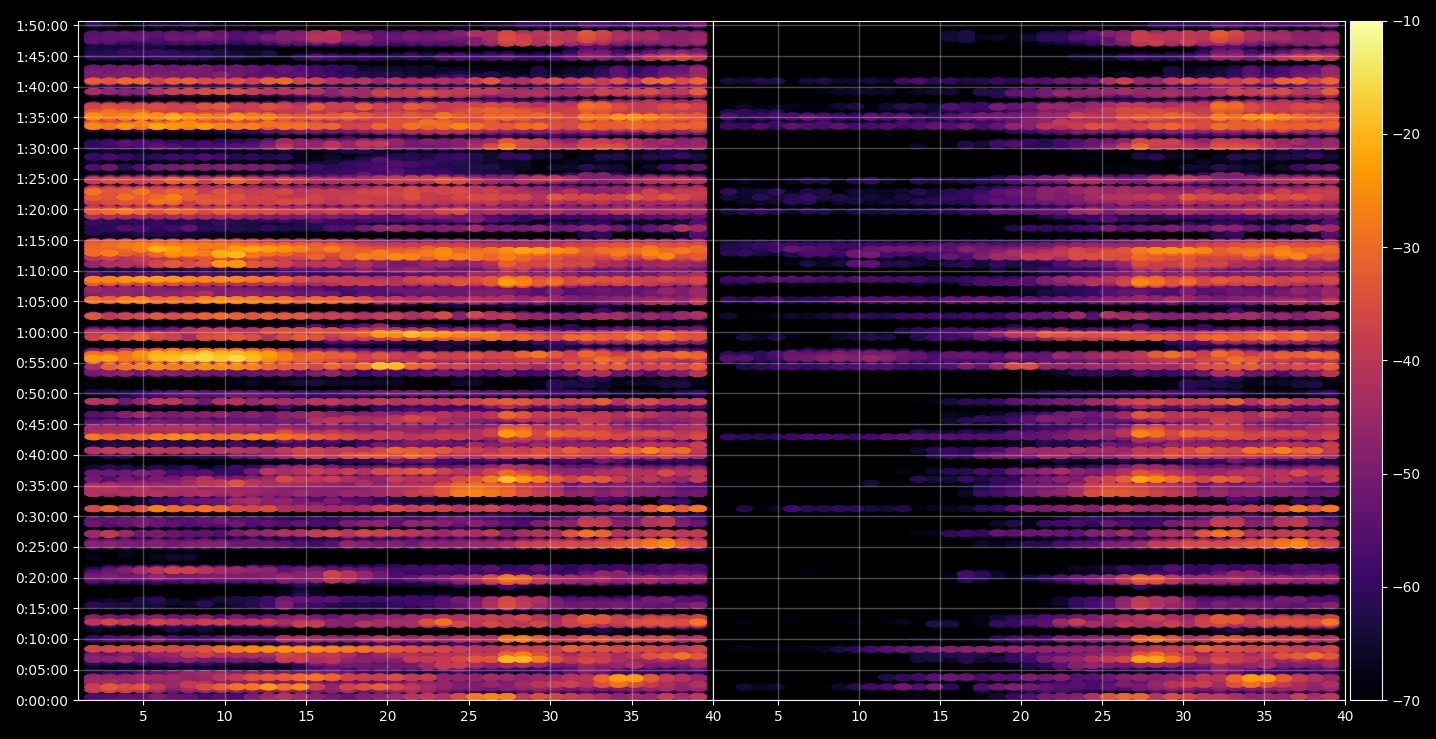Select x-axis label 20 under the right heatmap

[1021, 716]
